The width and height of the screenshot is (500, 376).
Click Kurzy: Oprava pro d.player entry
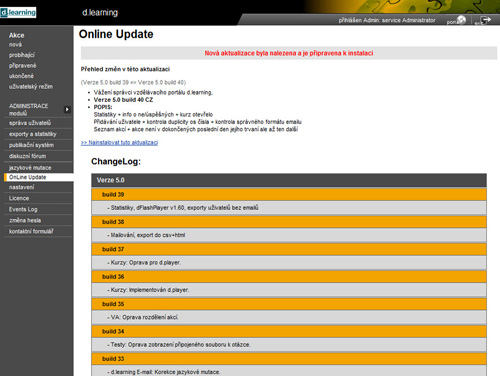[289, 263]
